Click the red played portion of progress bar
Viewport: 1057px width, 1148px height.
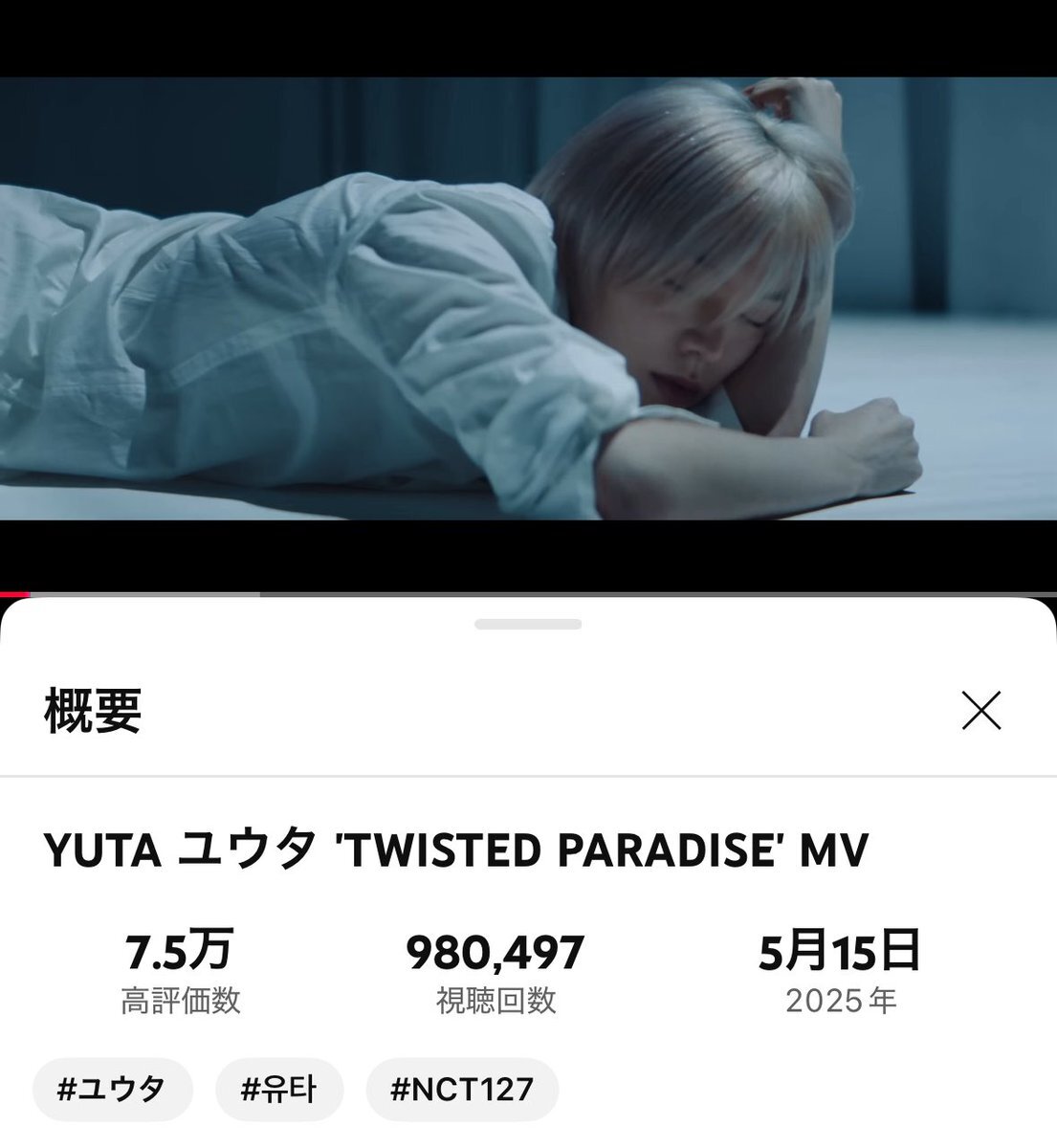click(x=15, y=595)
